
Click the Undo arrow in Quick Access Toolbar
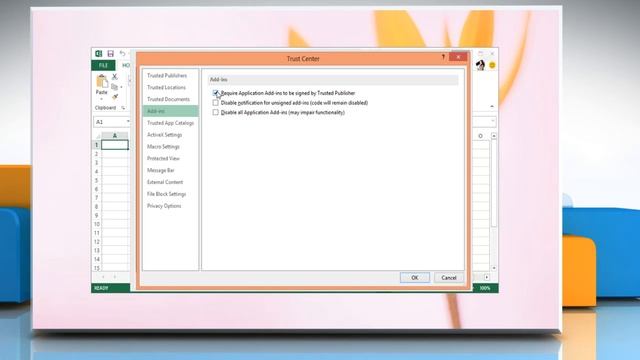[x=122, y=53]
